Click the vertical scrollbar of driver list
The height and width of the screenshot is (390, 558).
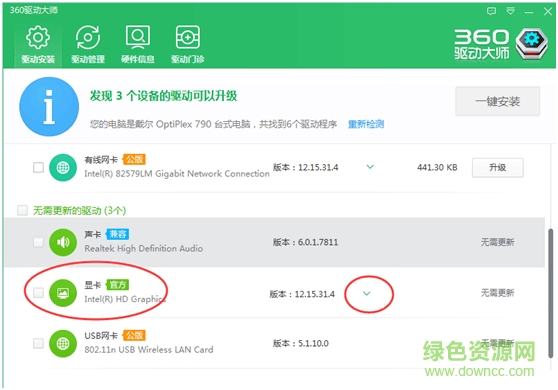[551, 293]
